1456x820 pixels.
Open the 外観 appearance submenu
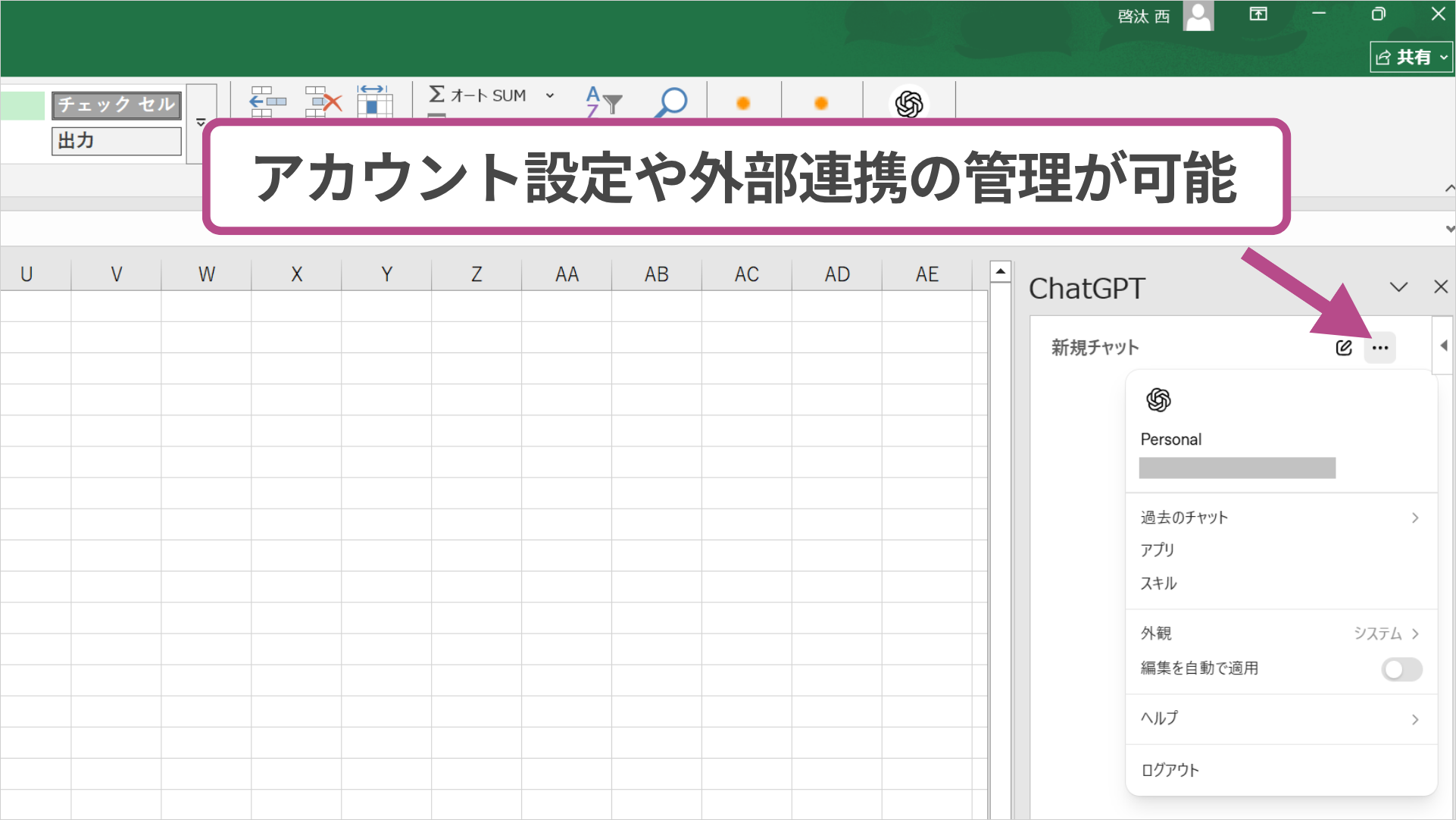(x=1280, y=634)
